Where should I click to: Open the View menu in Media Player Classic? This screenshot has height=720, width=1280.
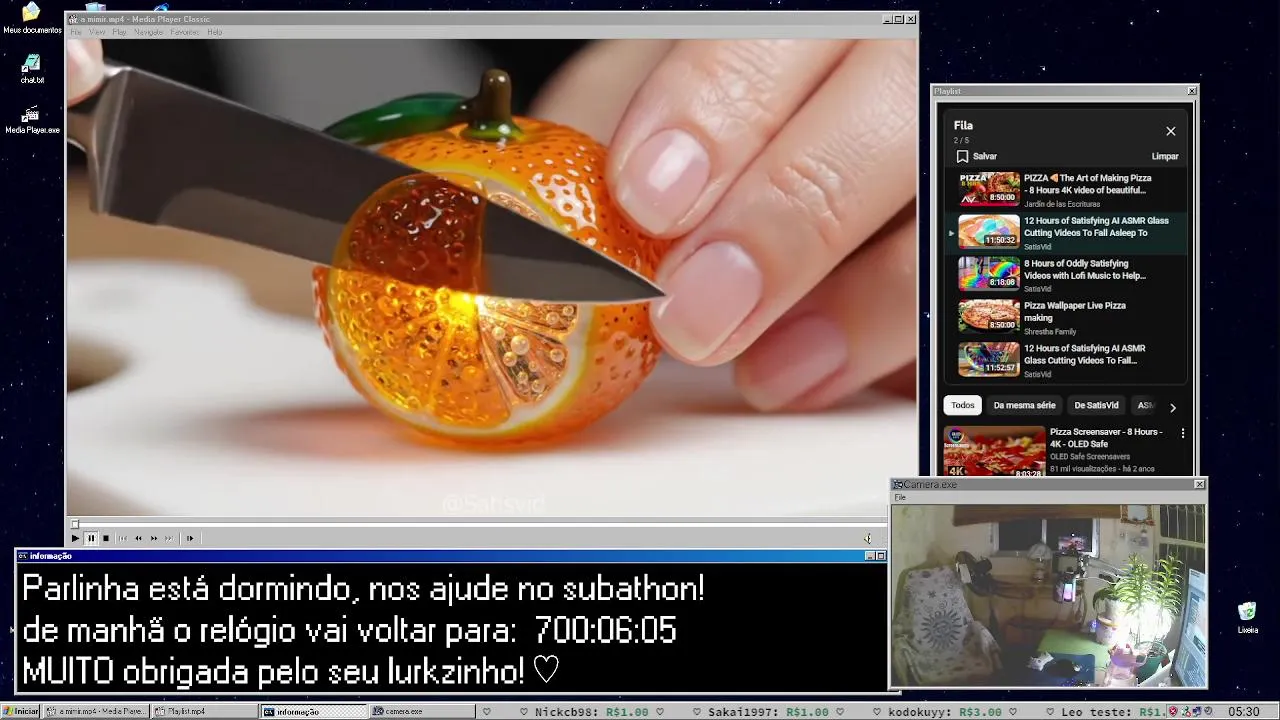[97, 32]
